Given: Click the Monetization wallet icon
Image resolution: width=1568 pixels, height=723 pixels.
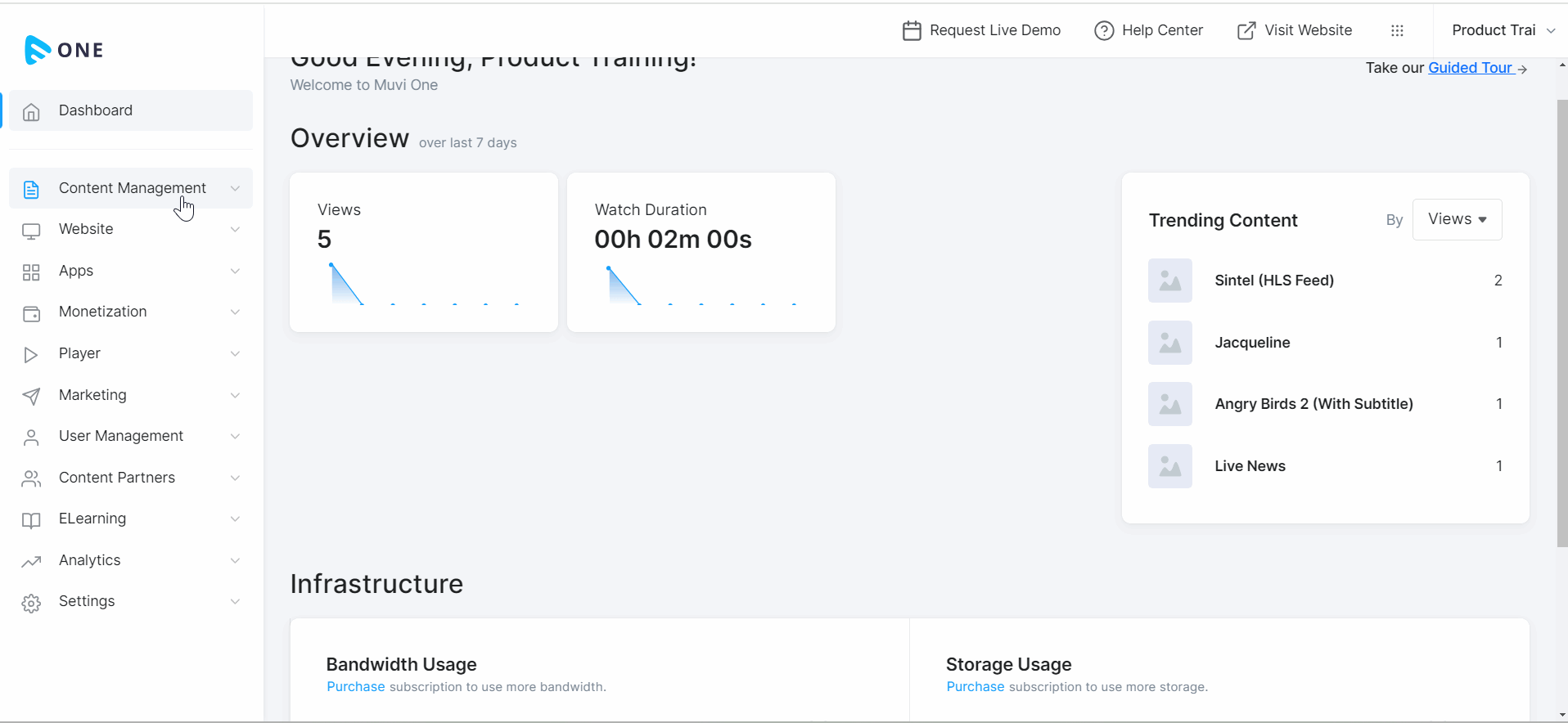Looking at the screenshot, I should click(x=31, y=312).
